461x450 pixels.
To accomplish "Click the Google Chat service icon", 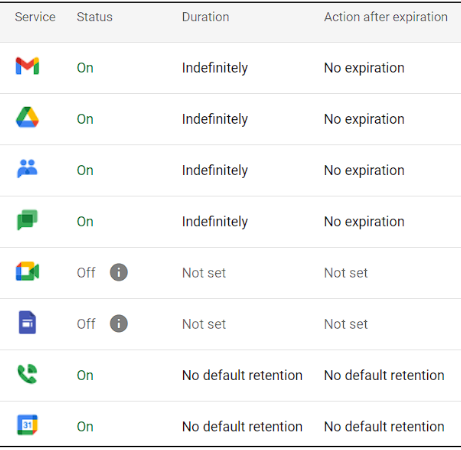I will point(27,220).
